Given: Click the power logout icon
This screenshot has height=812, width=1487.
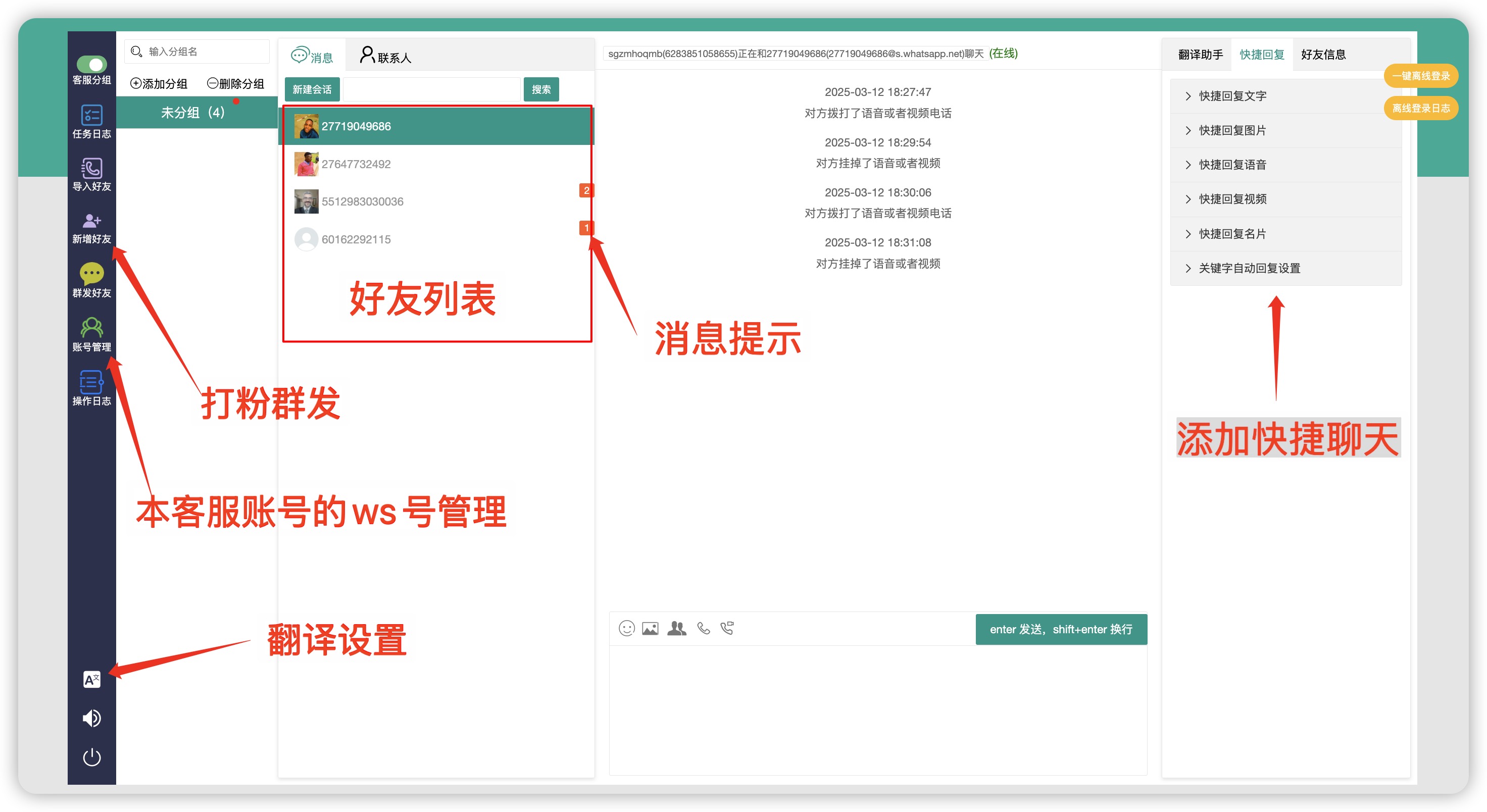Looking at the screenshot, I should click(x=92, y=756).
